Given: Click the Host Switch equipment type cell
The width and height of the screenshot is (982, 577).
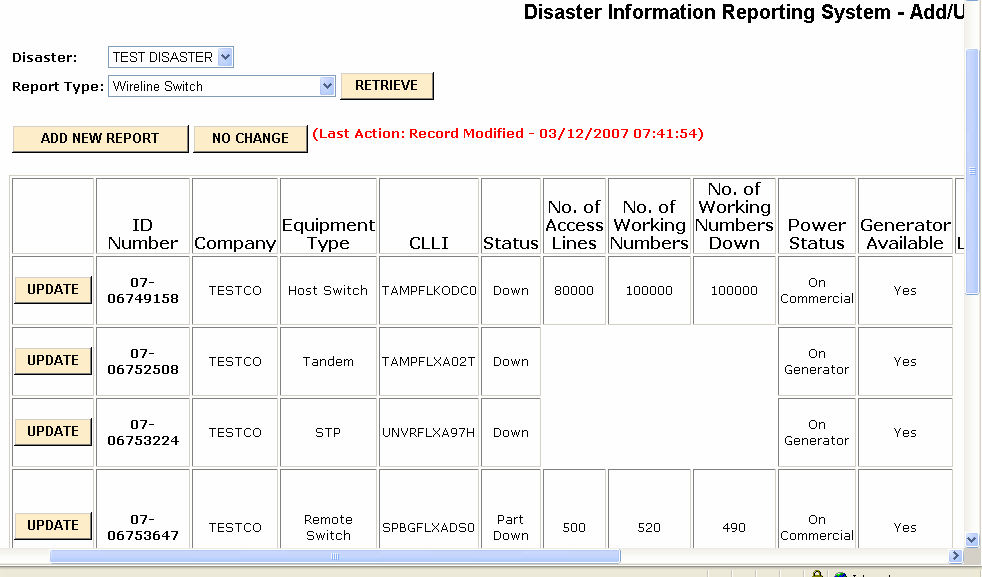Looking at the screenshot, I should (x=328, y=290).
